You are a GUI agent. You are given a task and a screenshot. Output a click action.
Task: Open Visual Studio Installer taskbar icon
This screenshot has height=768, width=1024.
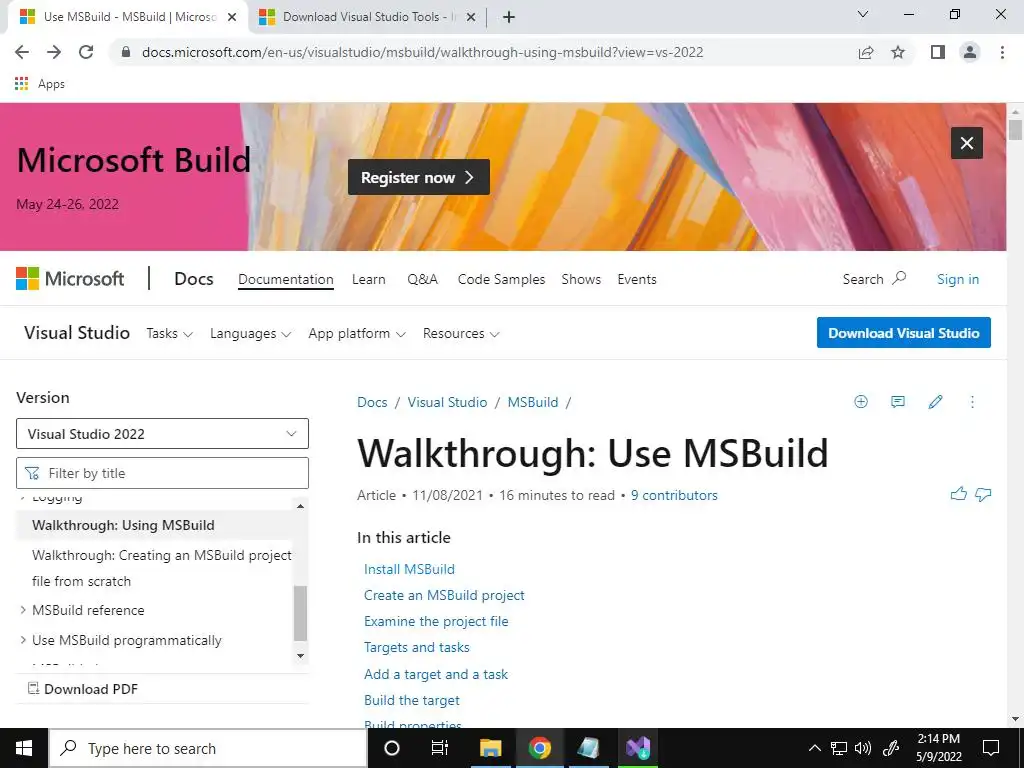[x=638, y=748]
